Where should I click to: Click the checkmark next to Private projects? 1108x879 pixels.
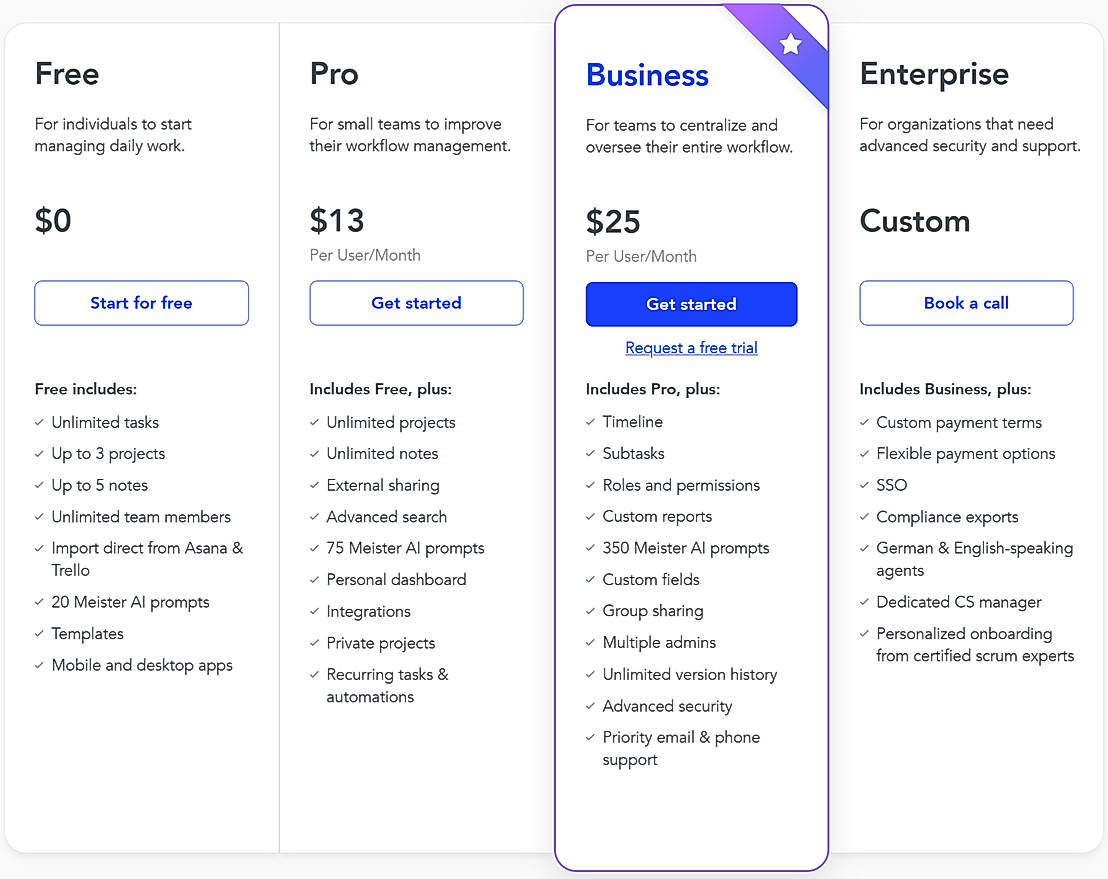point(314,643)
